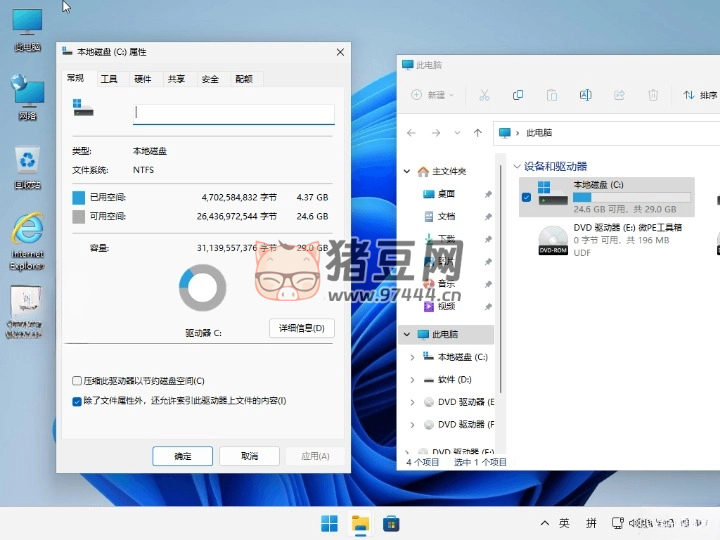Viewport: 720px width, 540px height.
Task: Open the 新建 (New) dropdown menu
Action: pyautogui.click(x=432, y=95)
